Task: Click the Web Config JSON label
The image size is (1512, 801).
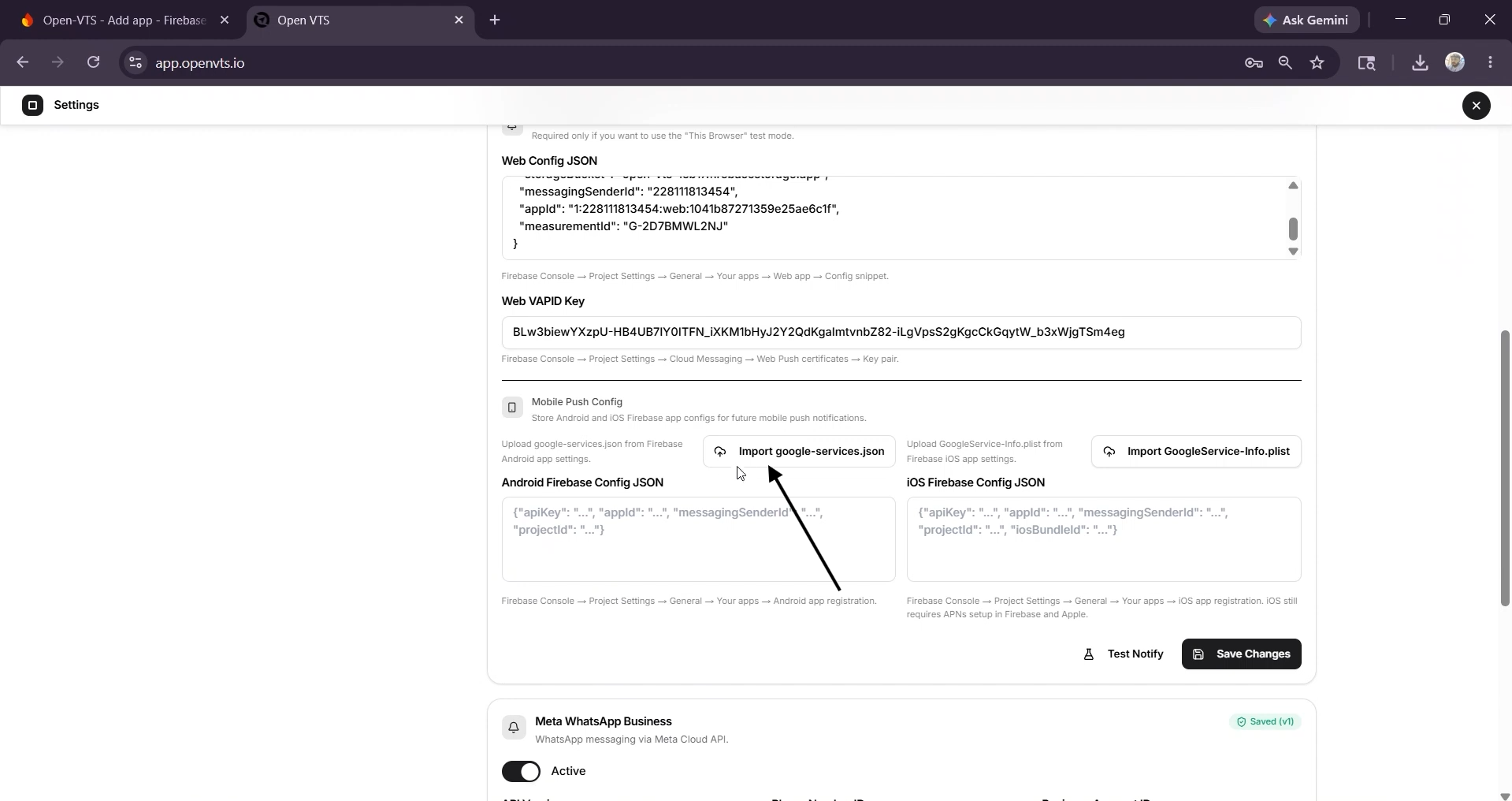Action: pyautogui.click(x=549, y=161)
